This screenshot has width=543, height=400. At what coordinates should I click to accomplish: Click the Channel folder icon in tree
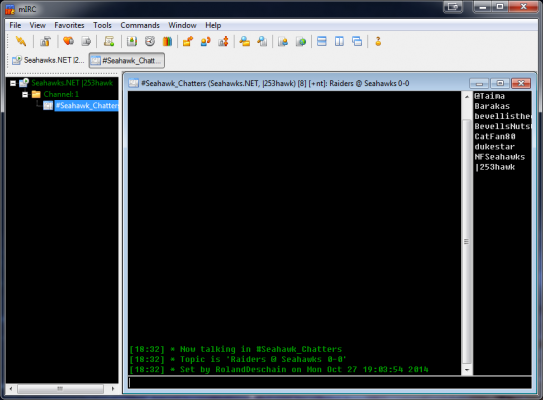tap(36, 94)
